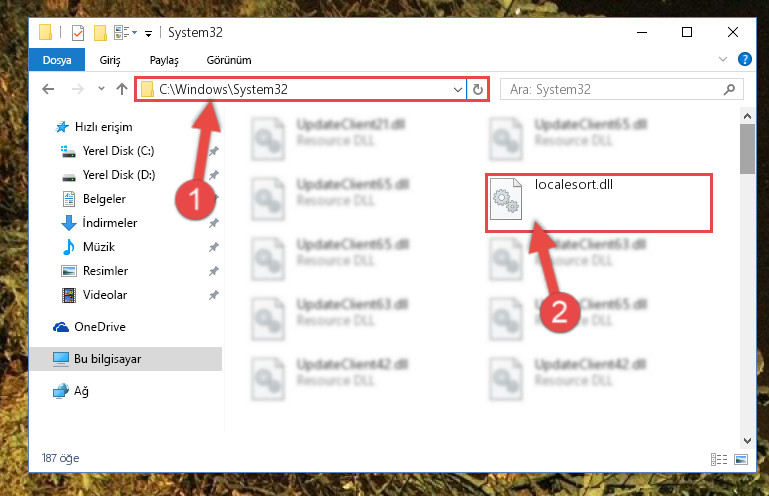Click the Back navigation arrow
The width and height of the screenshot is (769, 496).
[48, 89]
